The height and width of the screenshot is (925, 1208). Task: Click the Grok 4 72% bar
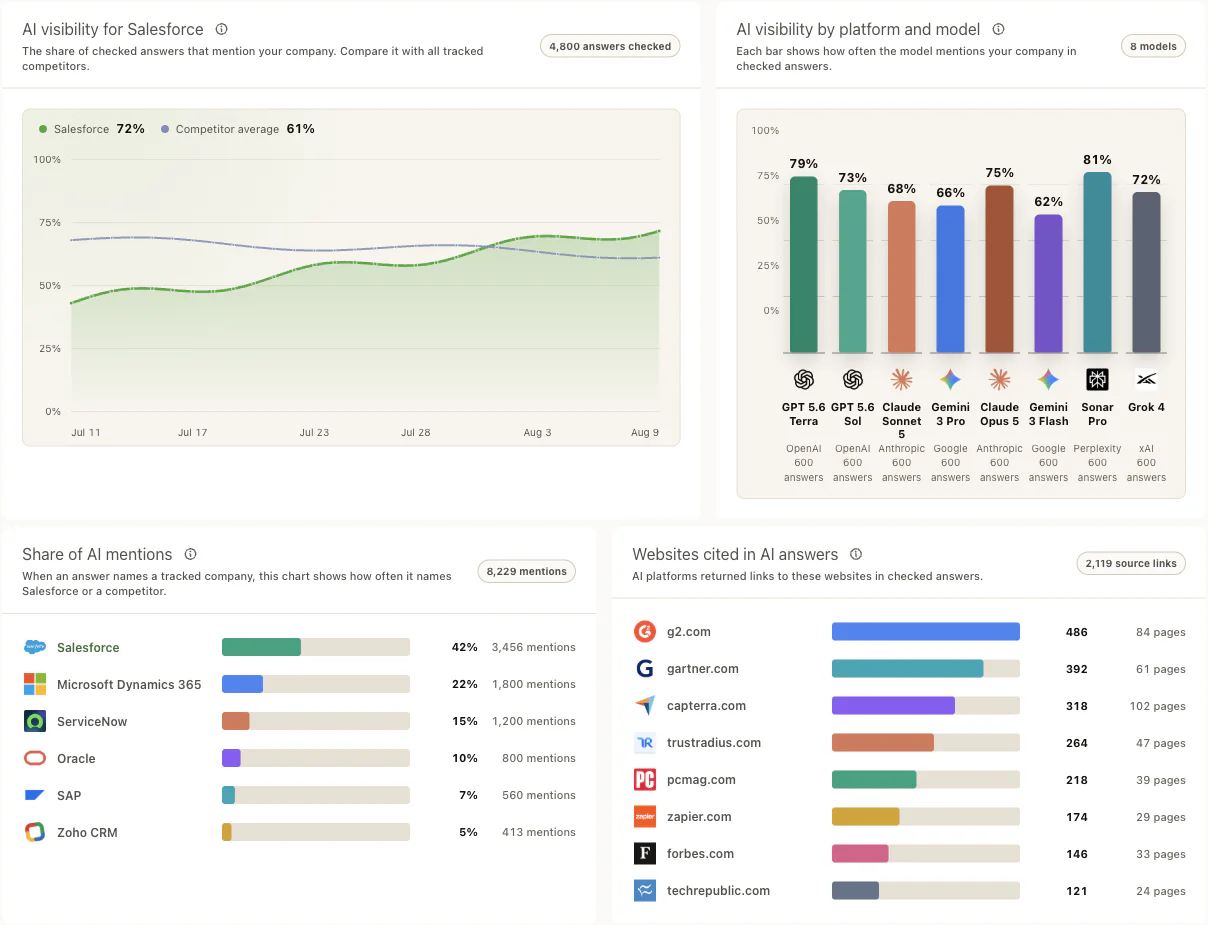1146,273
